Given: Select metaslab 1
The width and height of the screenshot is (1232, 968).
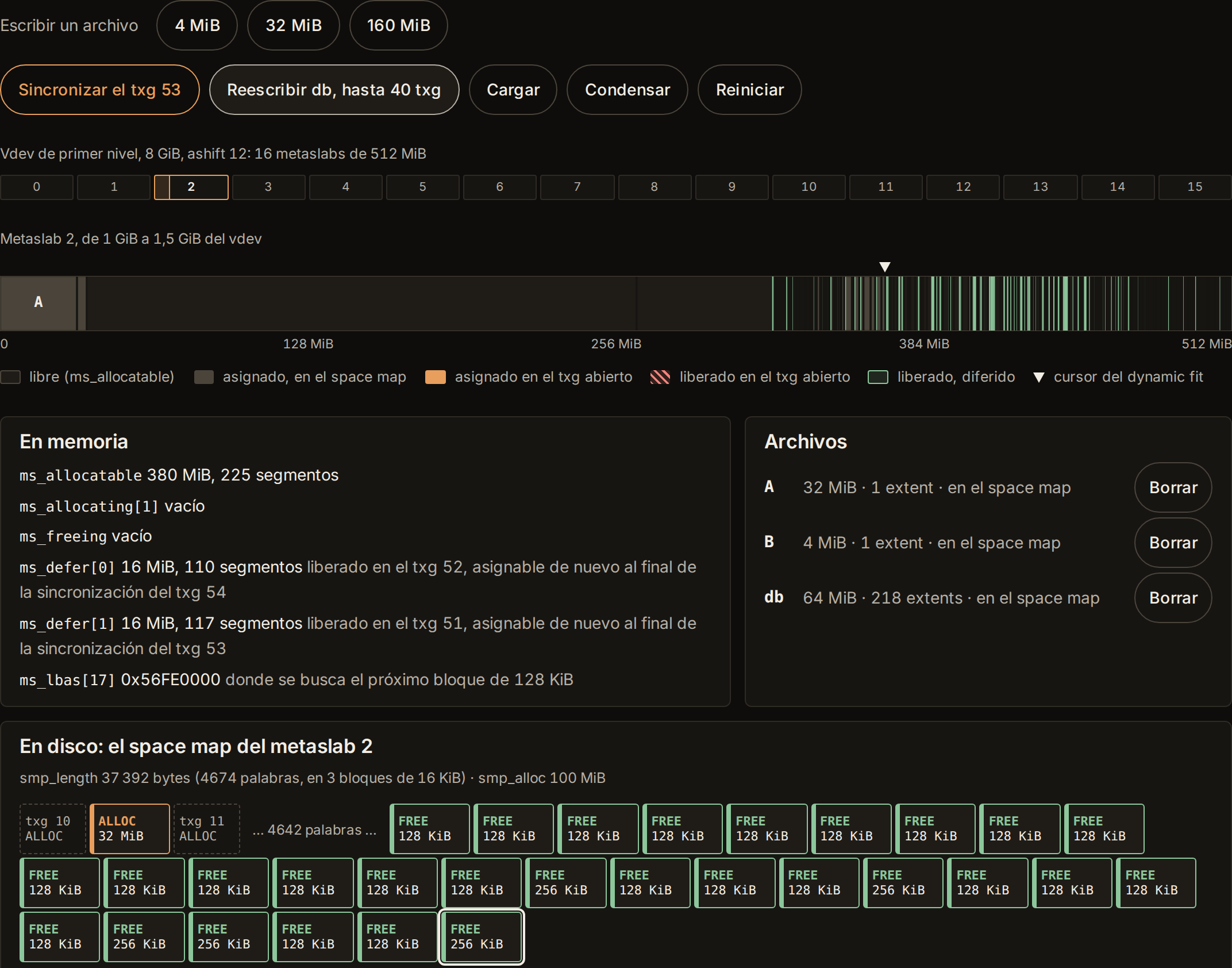Looking at the screenshot, I should click(114, 187).
